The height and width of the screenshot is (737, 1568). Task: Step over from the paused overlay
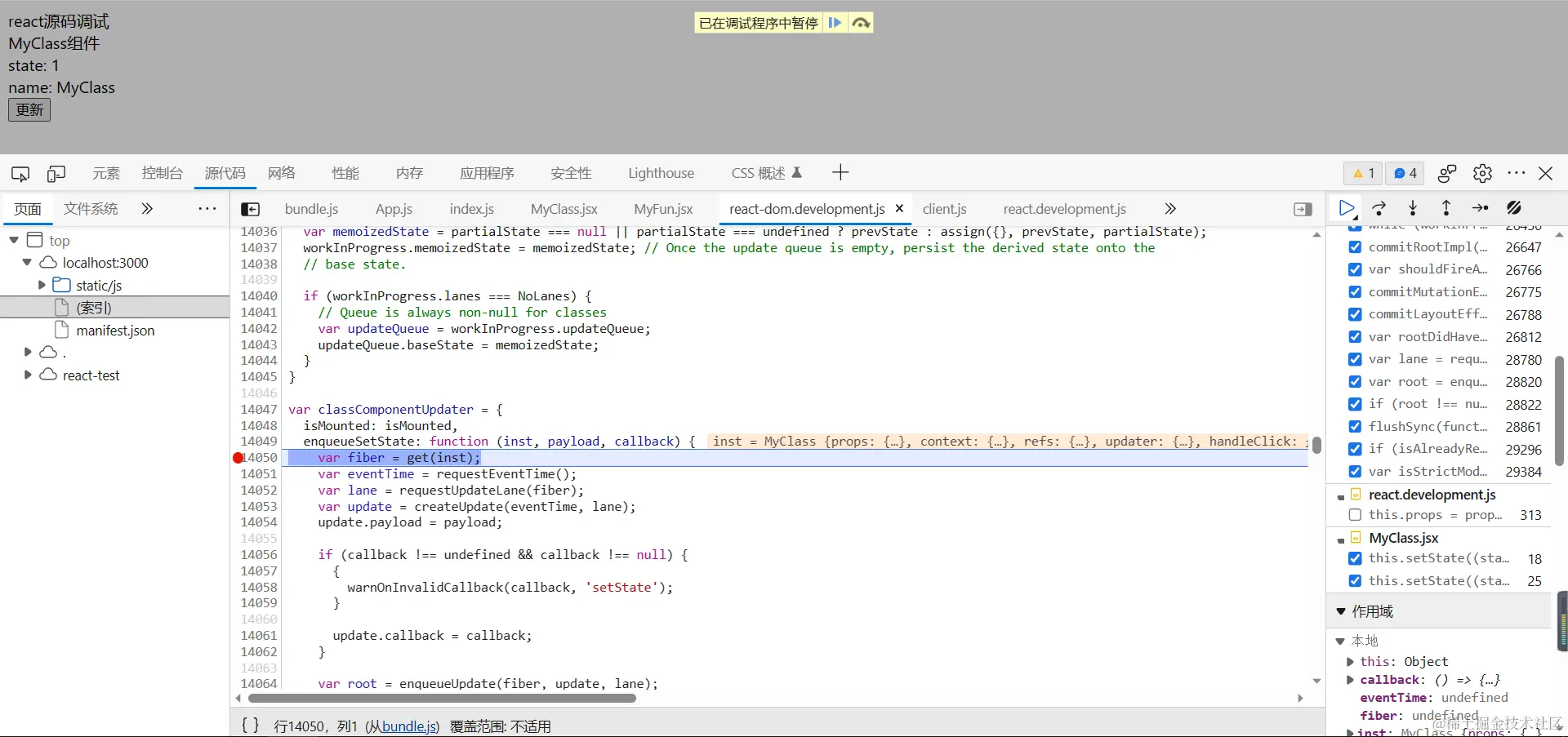[x=861, y=23]
